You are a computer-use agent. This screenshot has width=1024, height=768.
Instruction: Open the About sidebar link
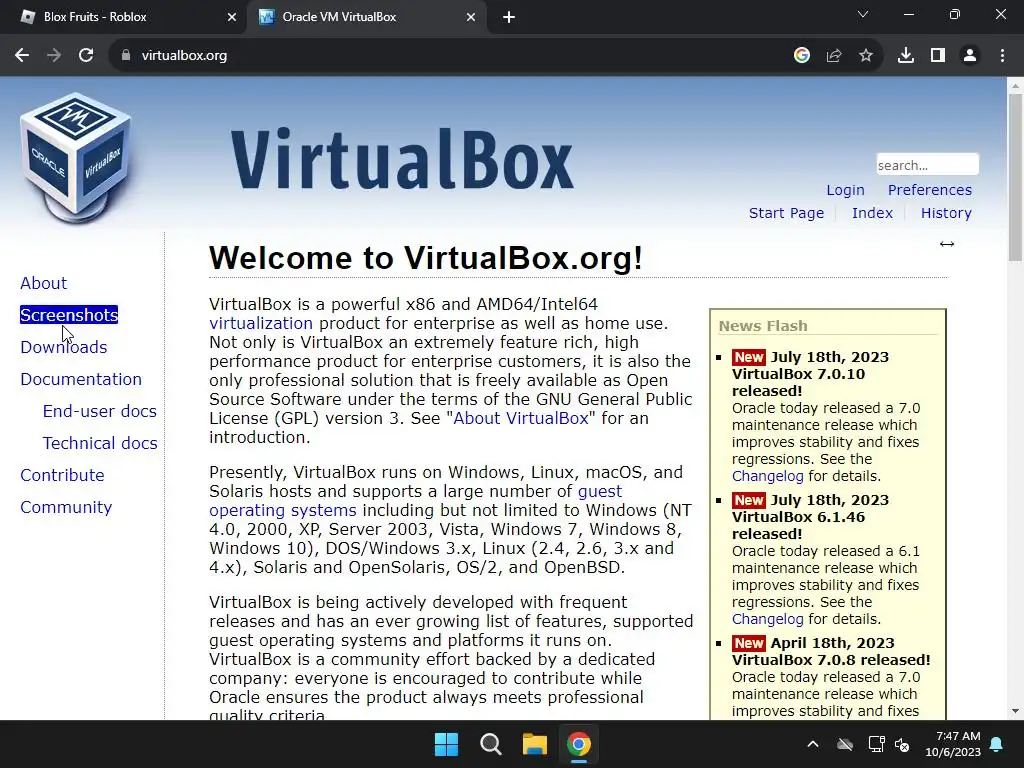43,283
